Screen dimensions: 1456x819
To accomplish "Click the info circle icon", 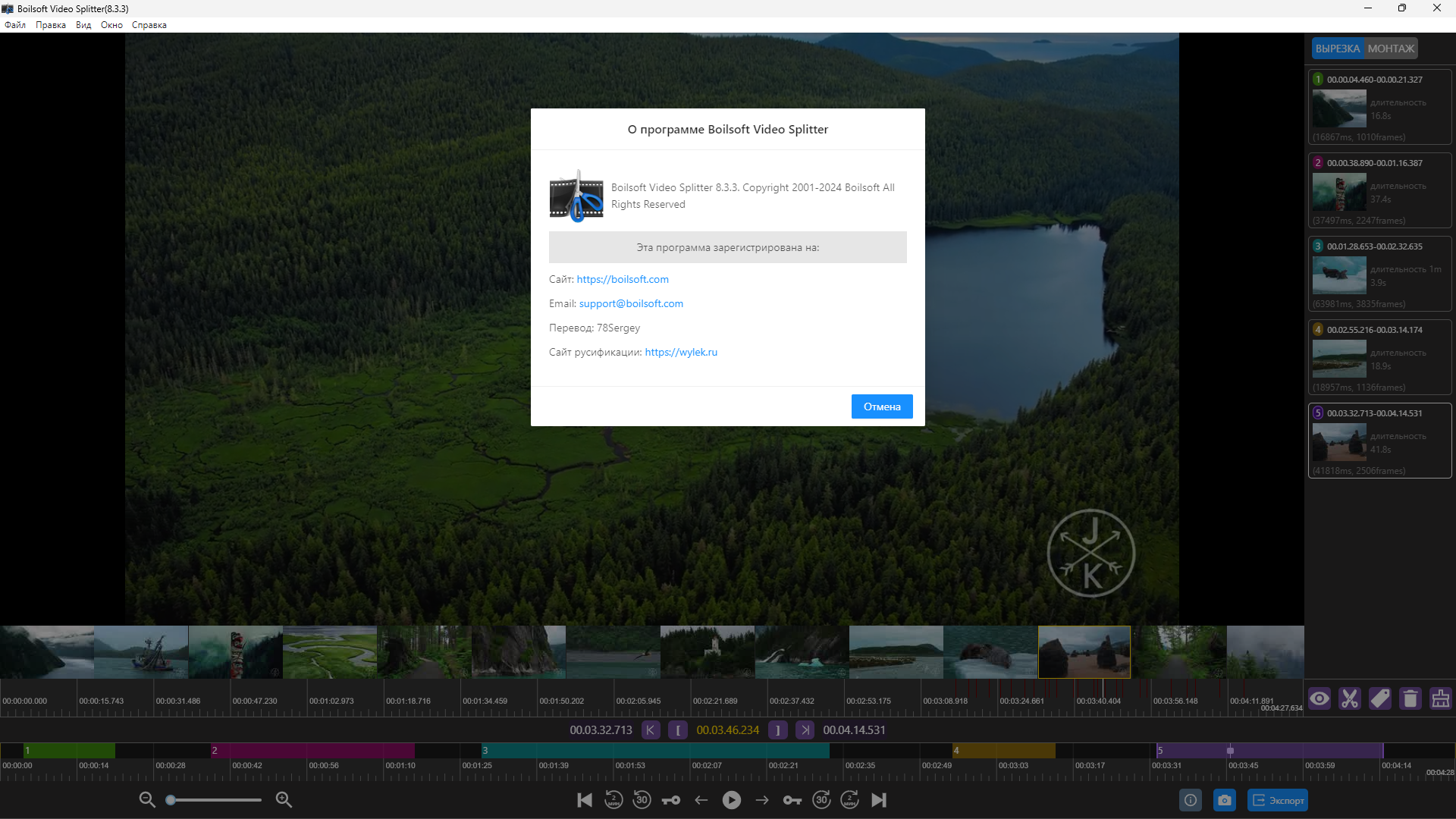I will click(x=1191, y=800).
